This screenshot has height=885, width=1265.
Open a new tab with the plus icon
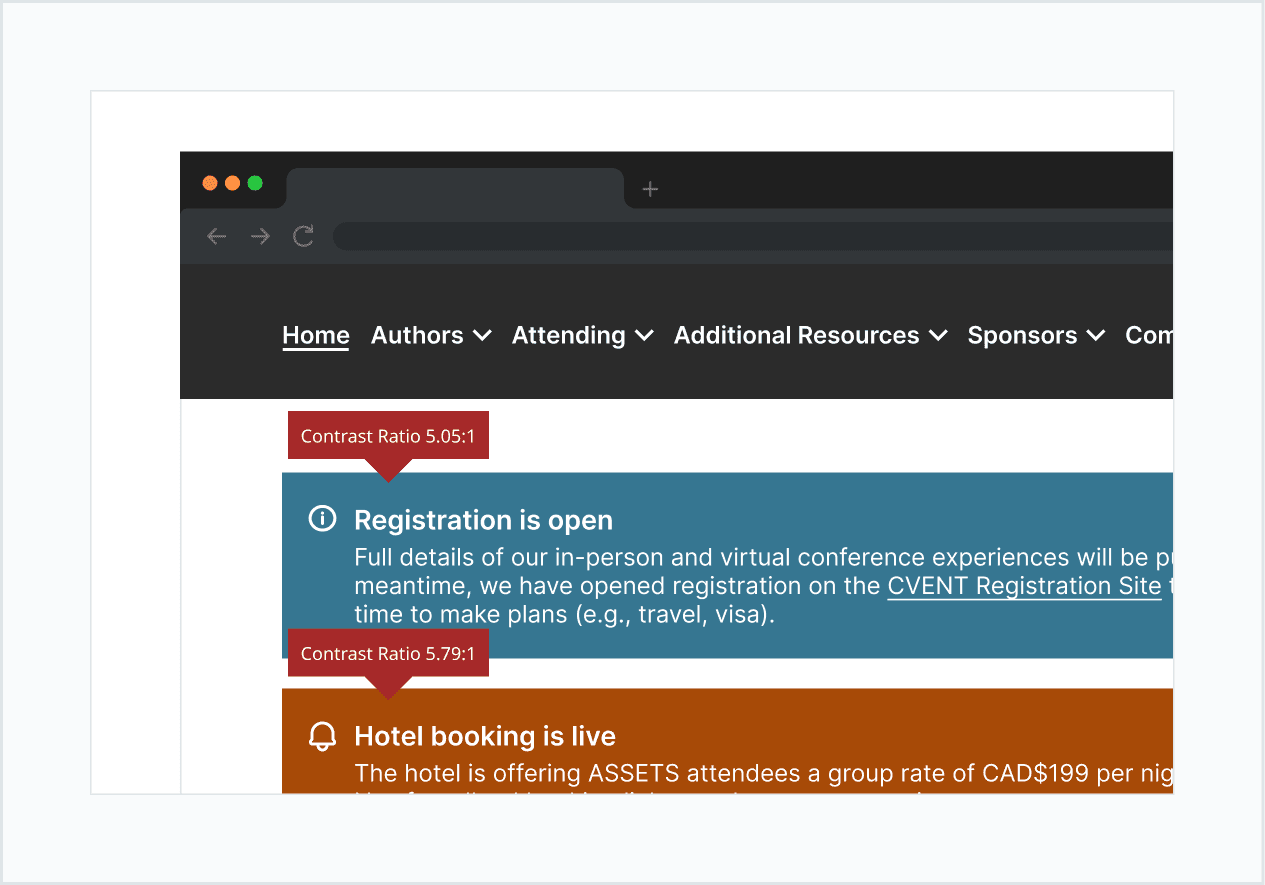[x=650, y=189]
